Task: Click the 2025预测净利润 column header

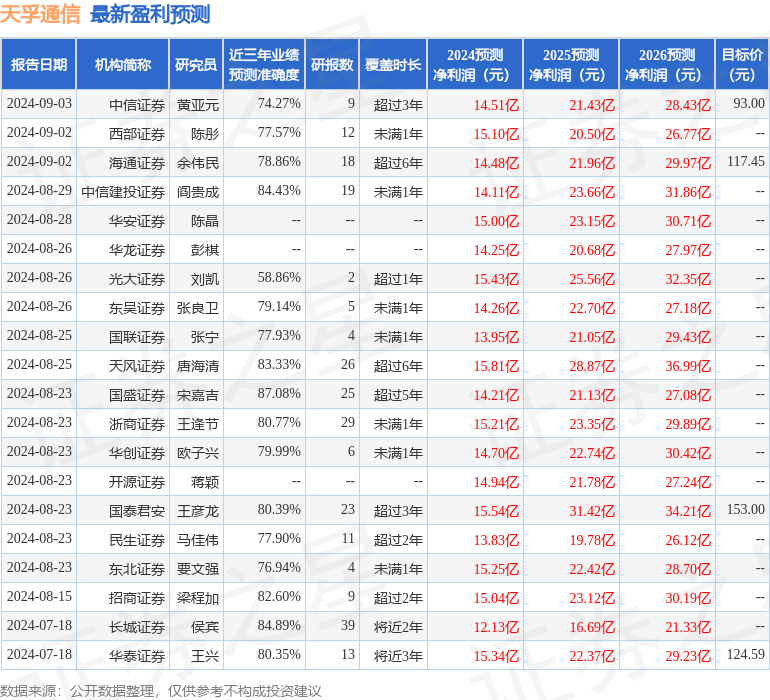Action: point(571,64)
